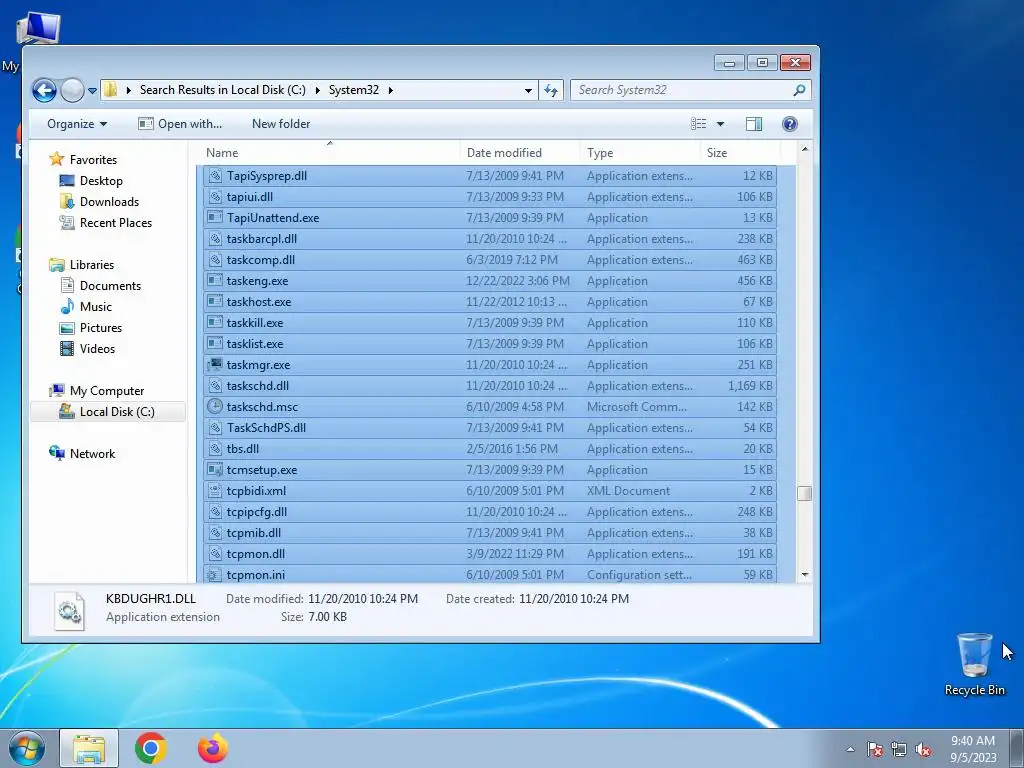Select the TaskSchdPS.dll file name
Image resolution: width=1024 pixels, height=768 pixels.
tap(266, 428)
